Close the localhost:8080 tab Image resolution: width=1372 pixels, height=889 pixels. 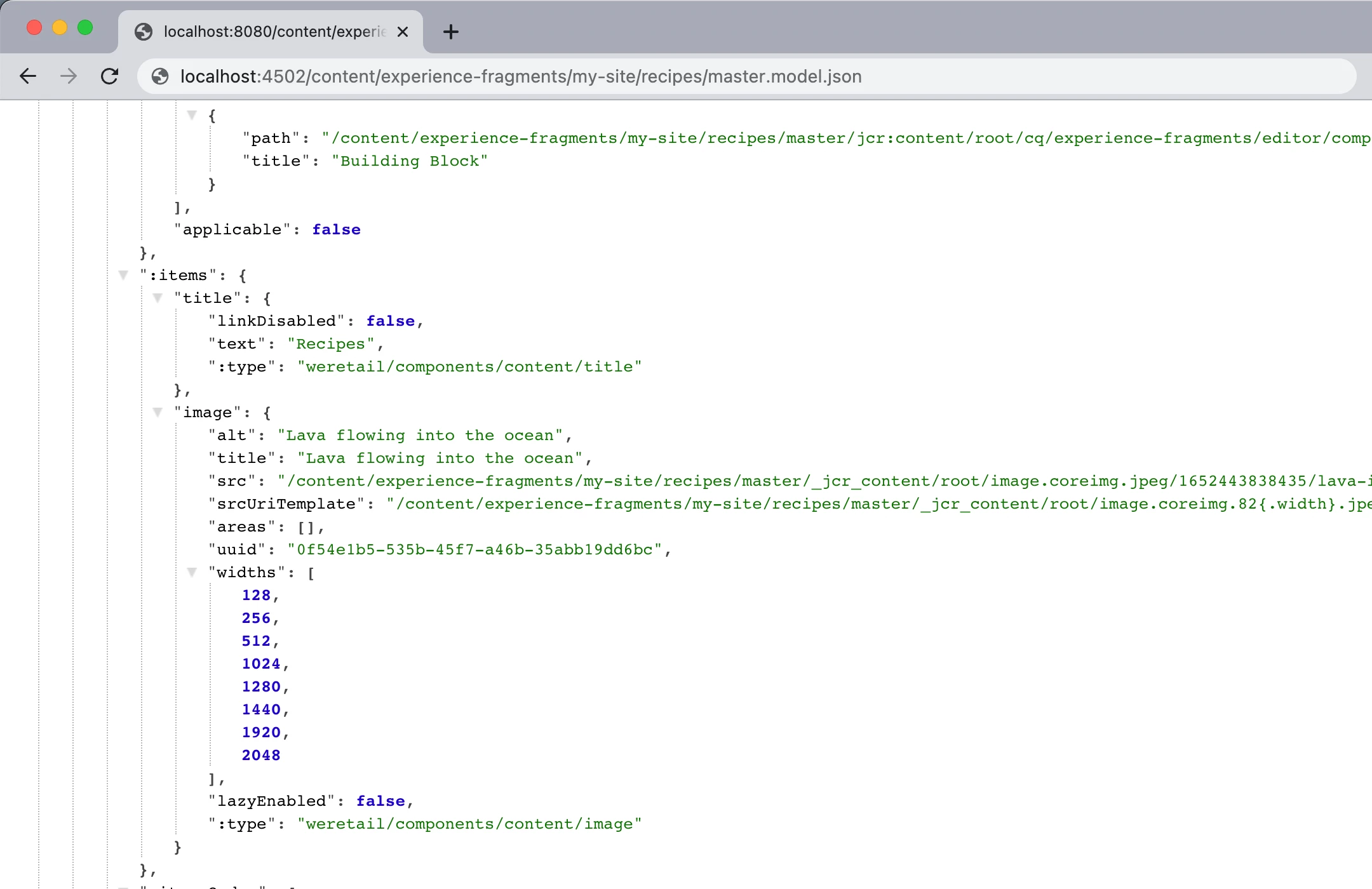tap(403, 32)
